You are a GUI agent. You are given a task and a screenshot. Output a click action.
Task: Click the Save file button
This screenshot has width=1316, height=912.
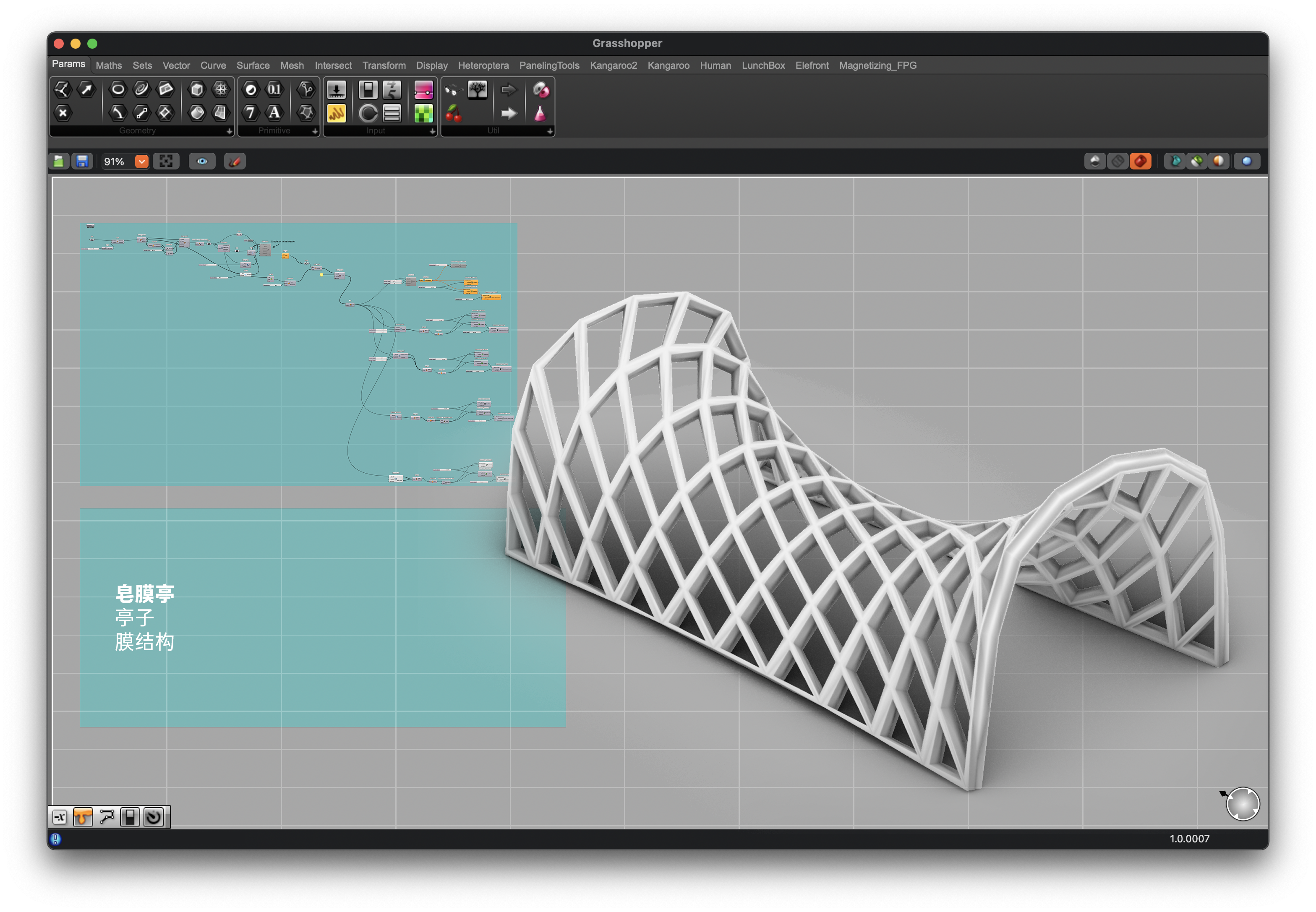[82, 162]
